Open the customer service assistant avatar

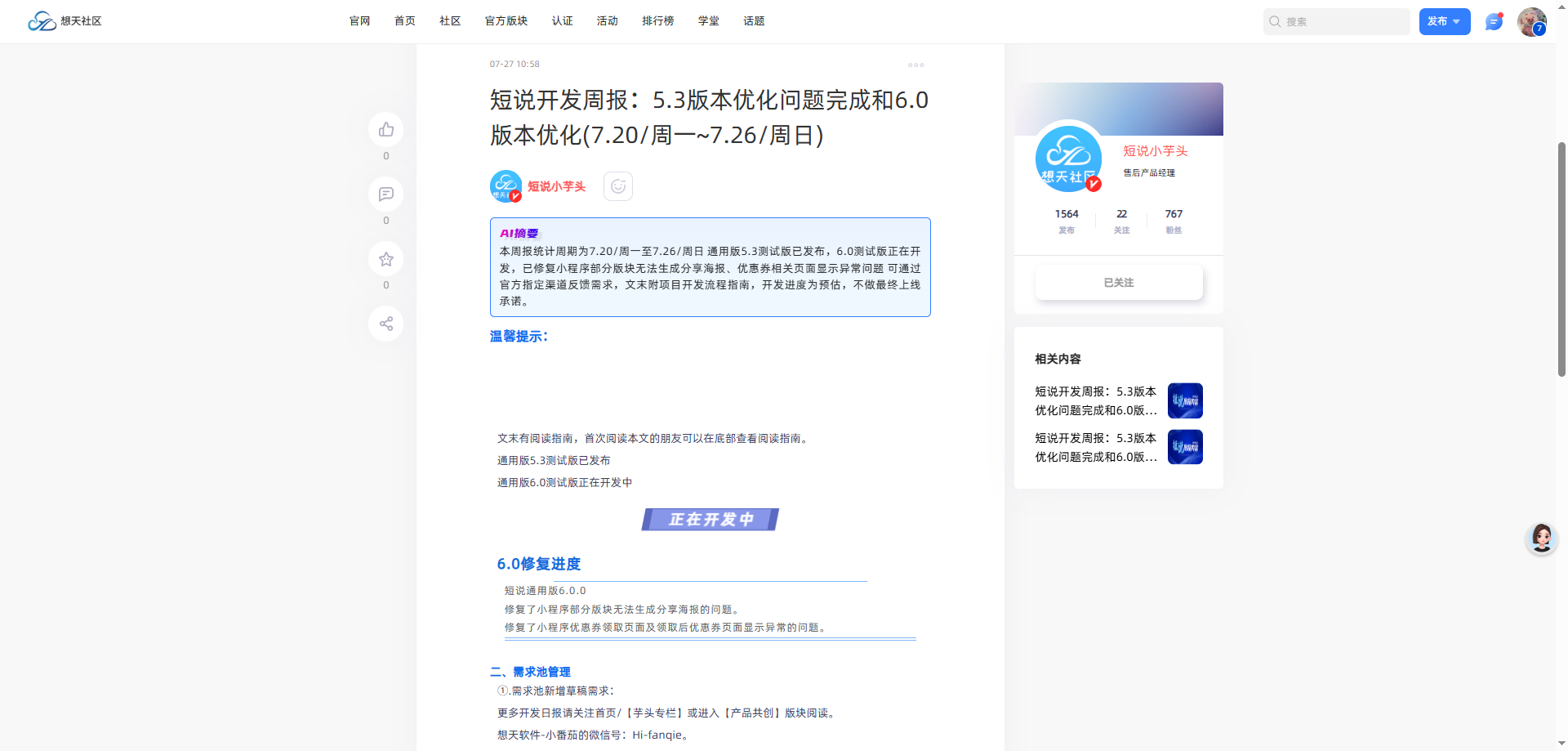1542,539
